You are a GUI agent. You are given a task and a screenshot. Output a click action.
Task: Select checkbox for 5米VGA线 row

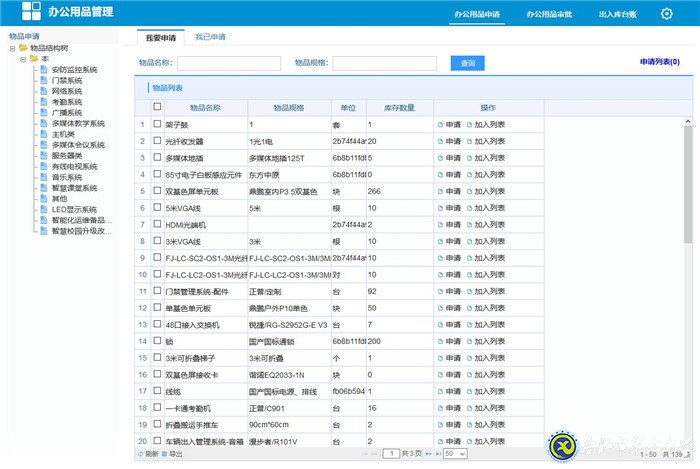pyautogui.click(x=157, y=208)
